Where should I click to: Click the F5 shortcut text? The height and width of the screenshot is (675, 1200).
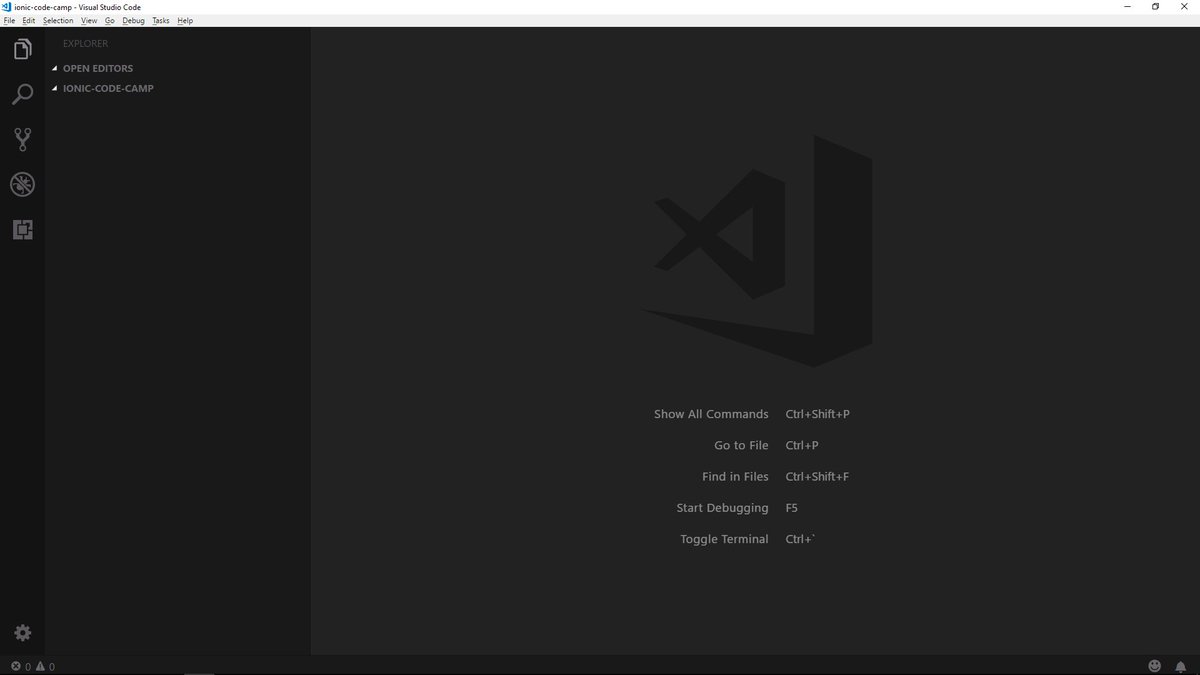click(792, 508)
